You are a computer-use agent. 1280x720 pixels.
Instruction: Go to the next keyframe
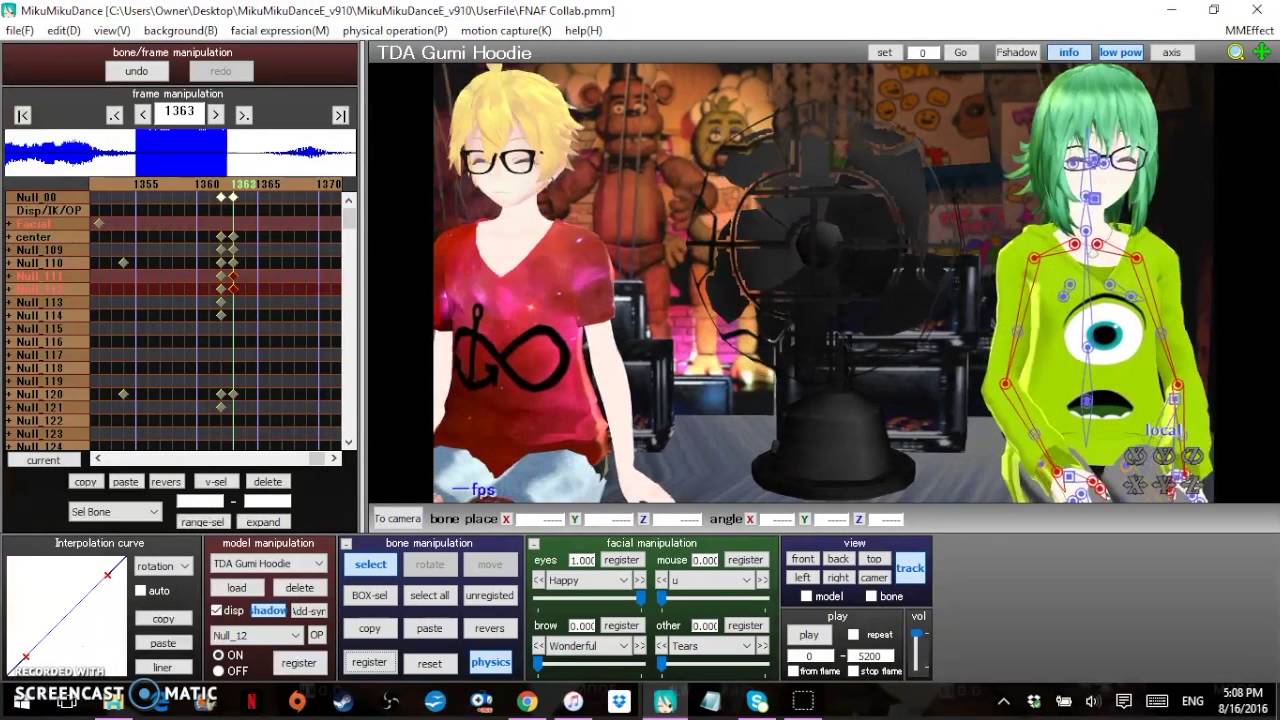coord(244,116)
